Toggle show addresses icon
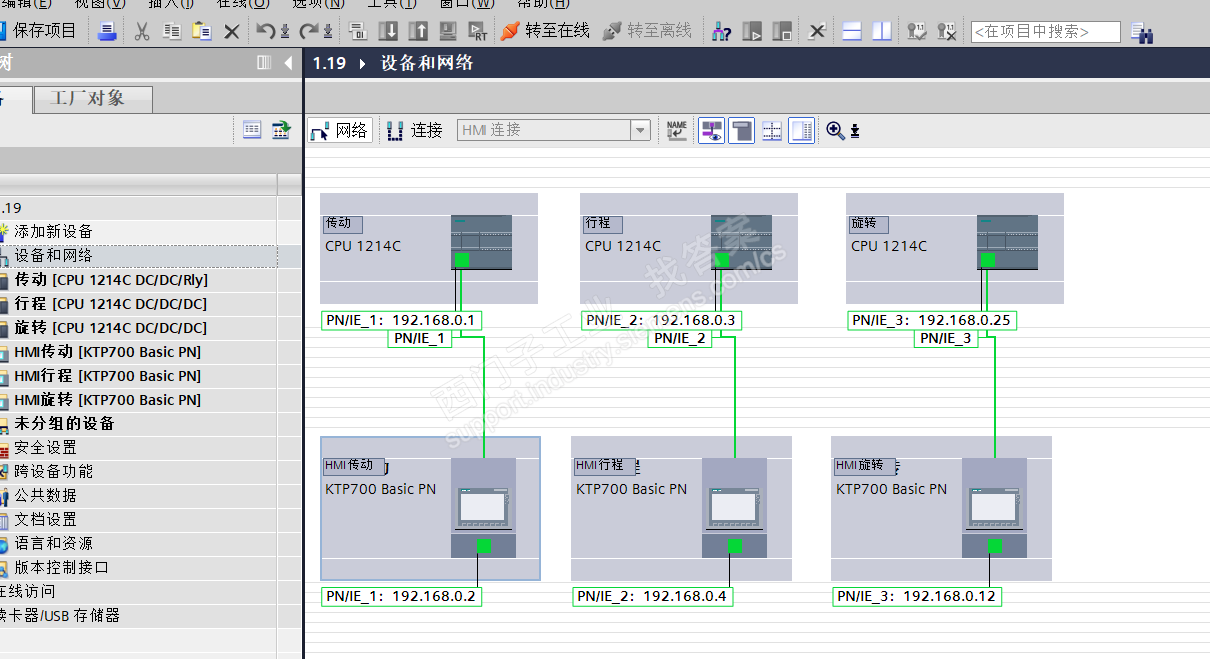The height and width of the screenshot is (659, 1210). pyautogui.click(x=711, y=130)
